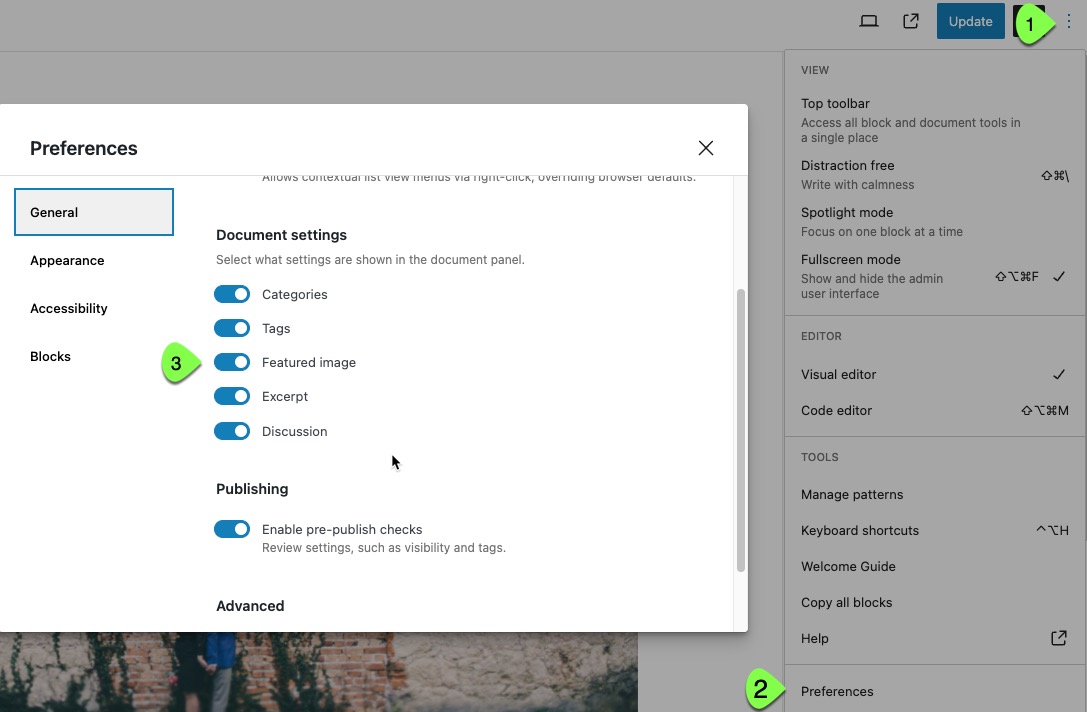Go to the Blocks tab
The image size is (1087, 712).
pos(94,356)
